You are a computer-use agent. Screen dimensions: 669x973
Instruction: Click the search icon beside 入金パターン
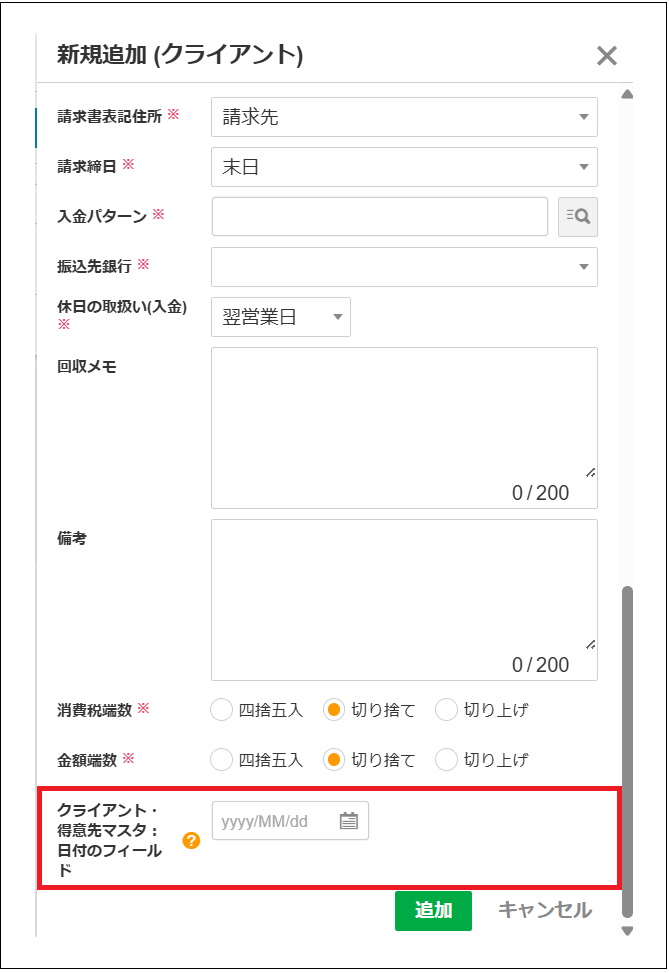577,216
